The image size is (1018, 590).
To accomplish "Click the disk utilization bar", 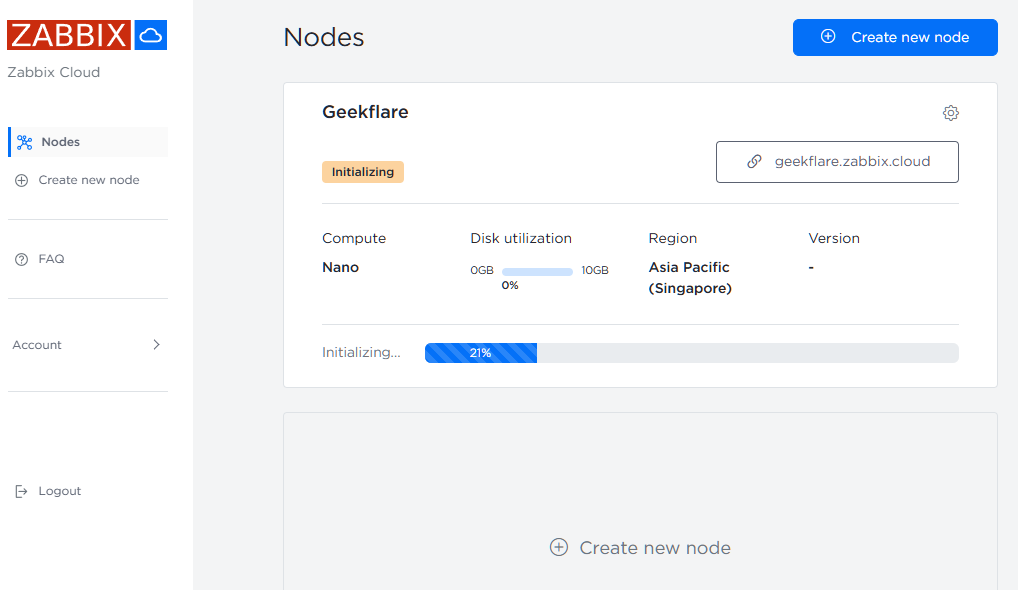I will pos(537,271).
